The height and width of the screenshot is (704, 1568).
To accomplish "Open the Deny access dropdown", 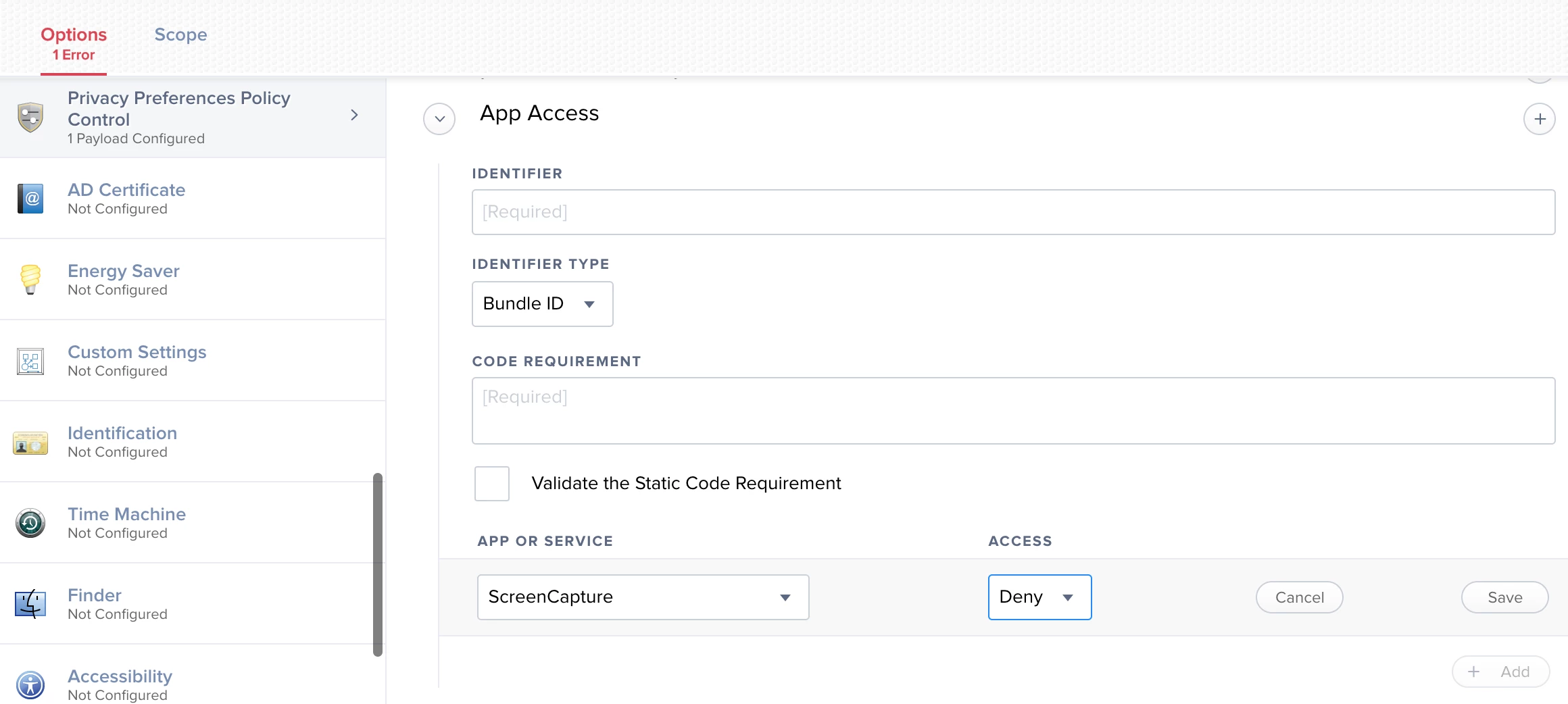I will (x=1040, y=597).
